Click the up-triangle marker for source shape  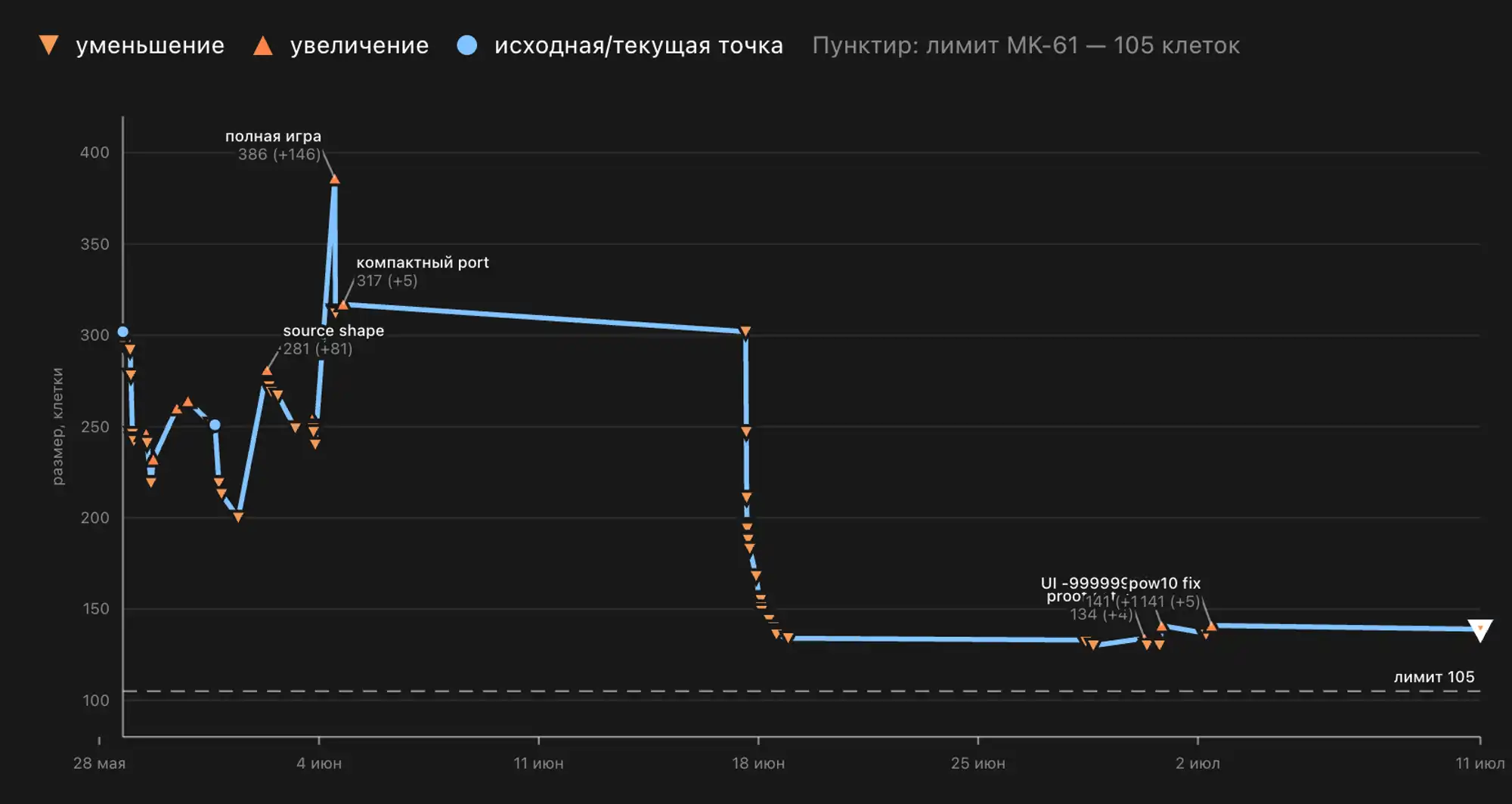point(267,370)
